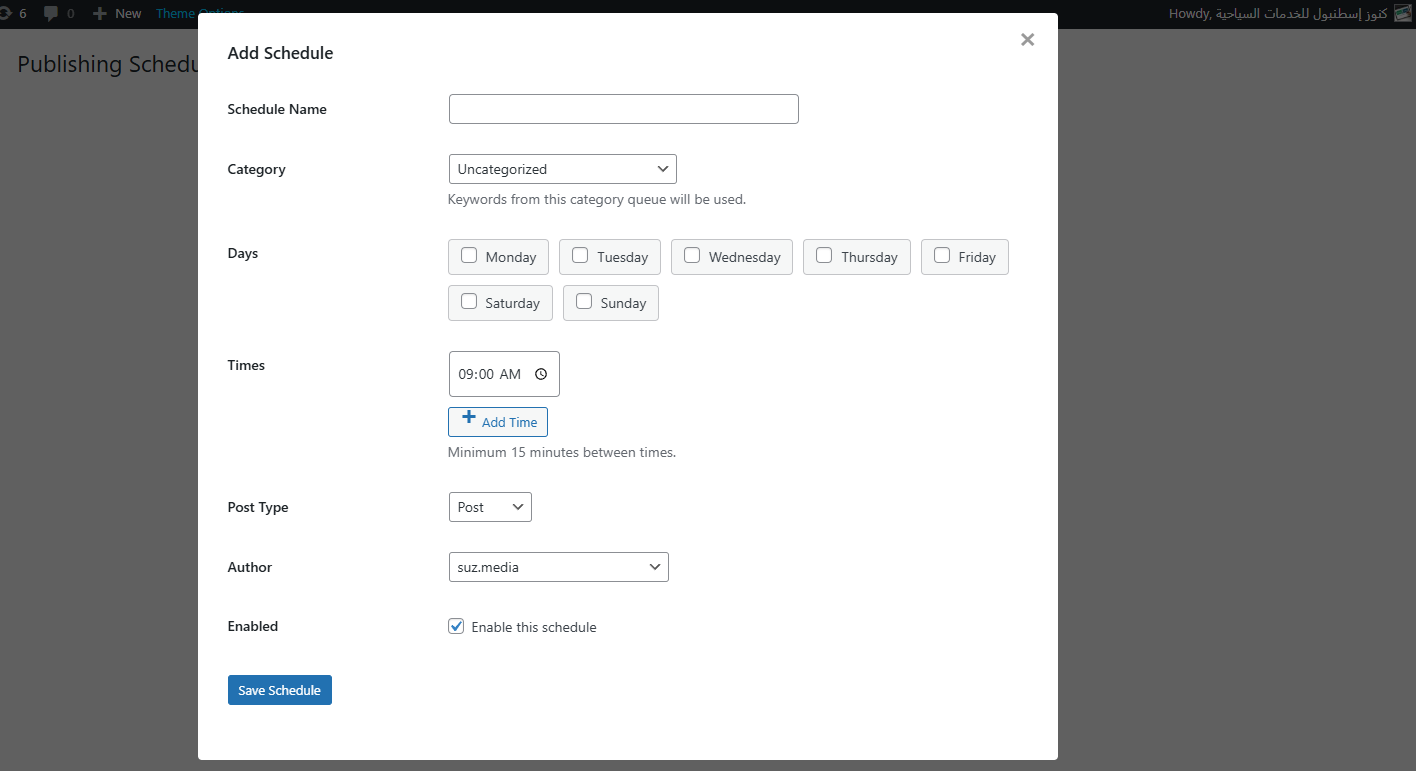
Task: Uncheck Enable this schedule
Action: coord(456,626)
